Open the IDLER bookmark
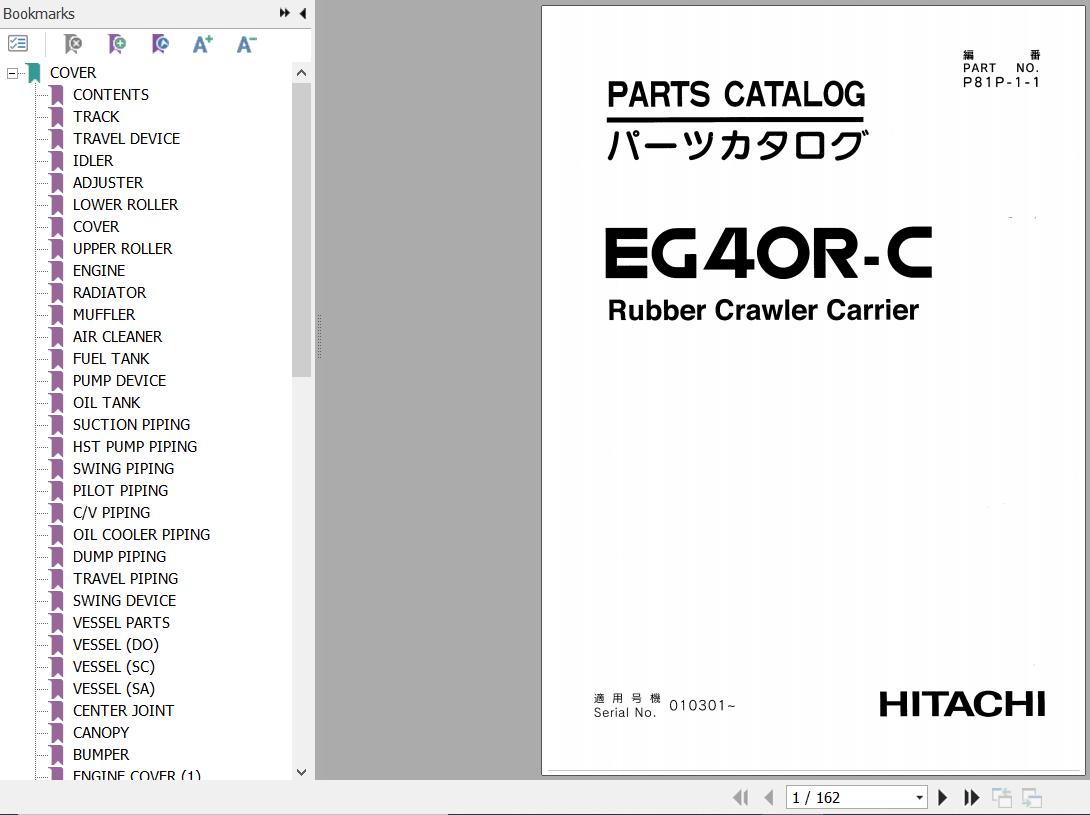 click(x=92, y=161)
